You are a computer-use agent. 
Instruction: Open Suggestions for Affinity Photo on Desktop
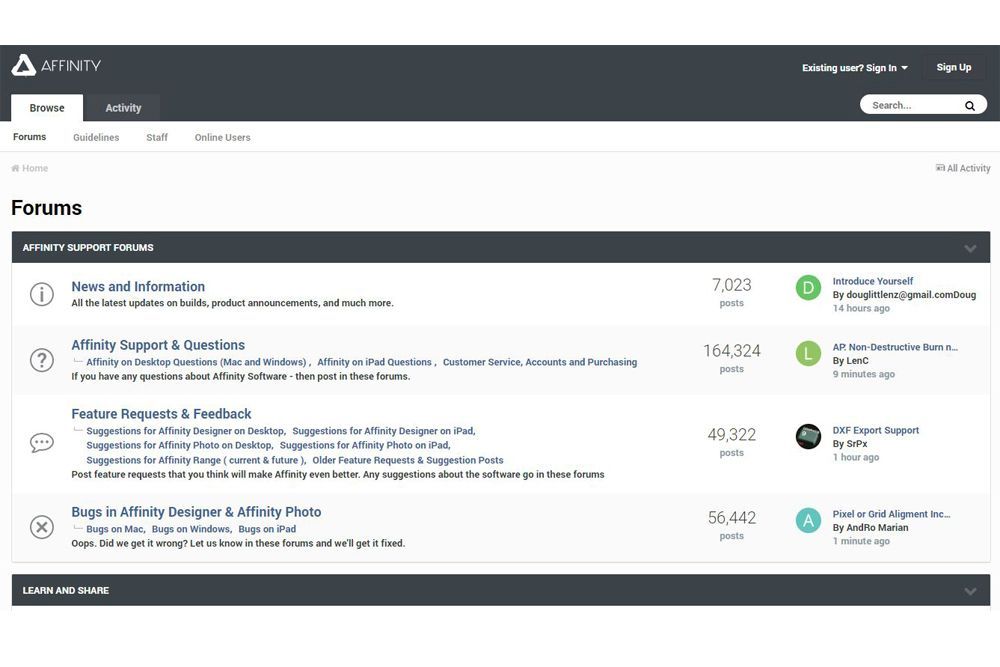click(179, 445)
